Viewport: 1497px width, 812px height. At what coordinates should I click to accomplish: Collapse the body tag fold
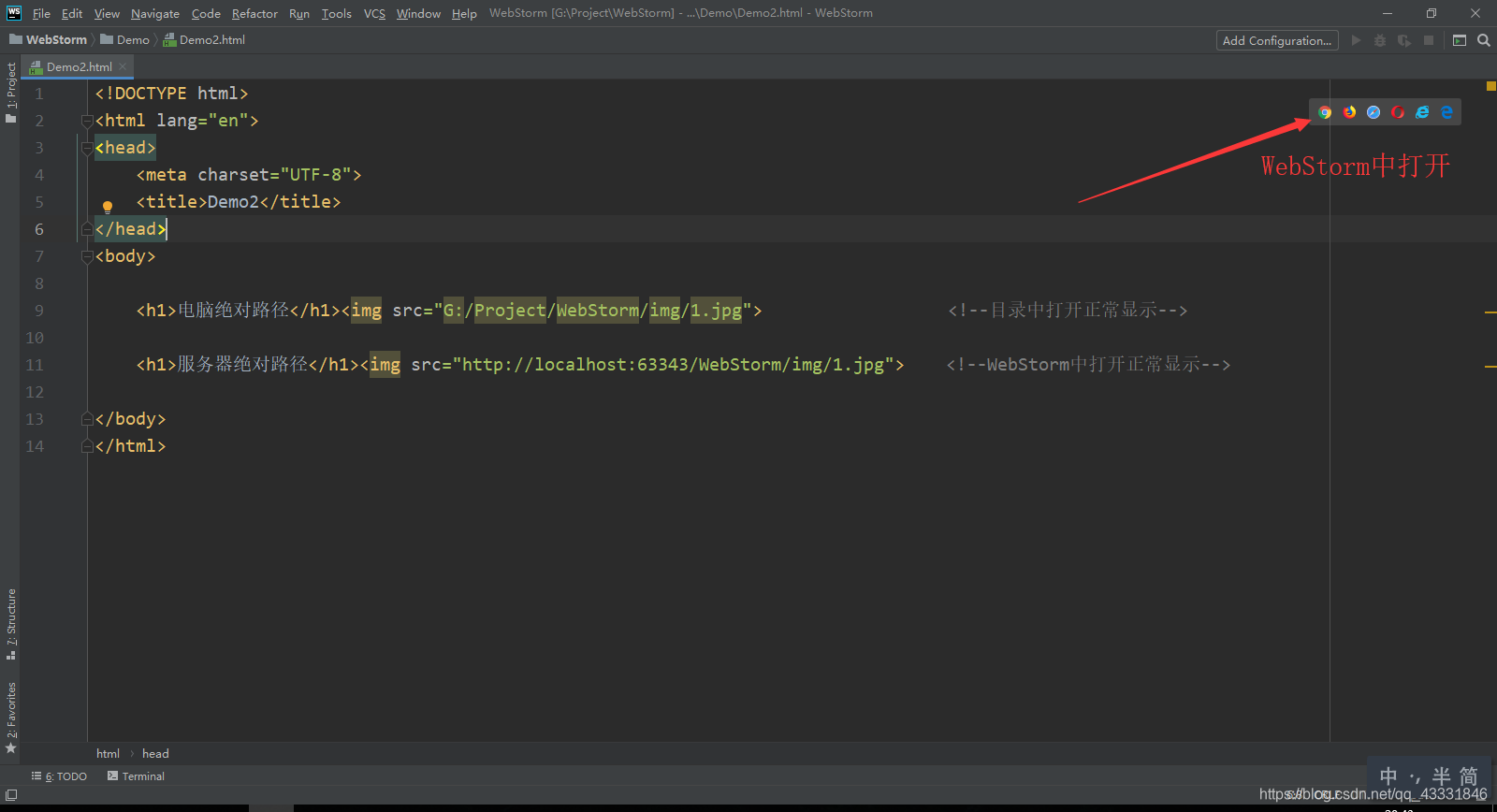86,256
